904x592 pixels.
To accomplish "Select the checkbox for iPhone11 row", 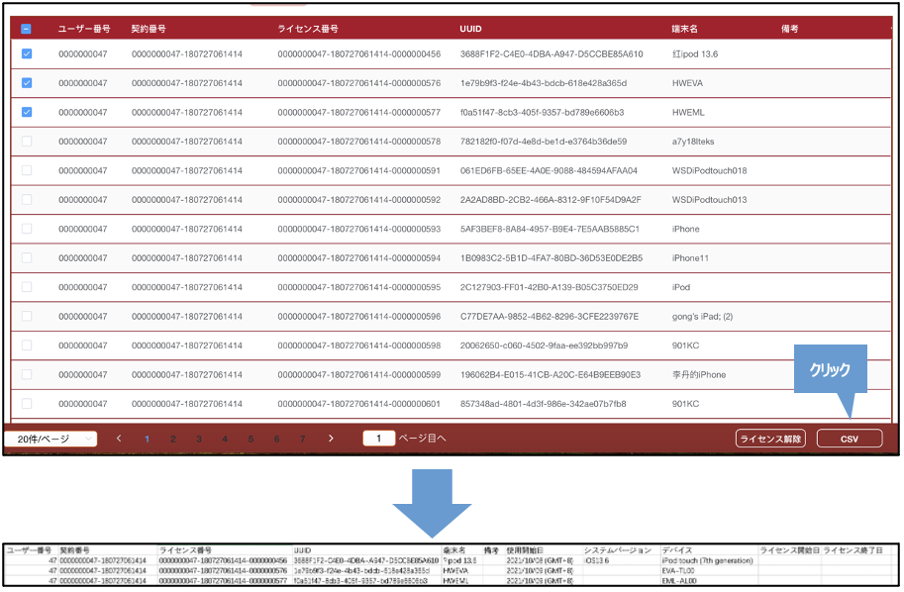I will [x=26, y=258].
